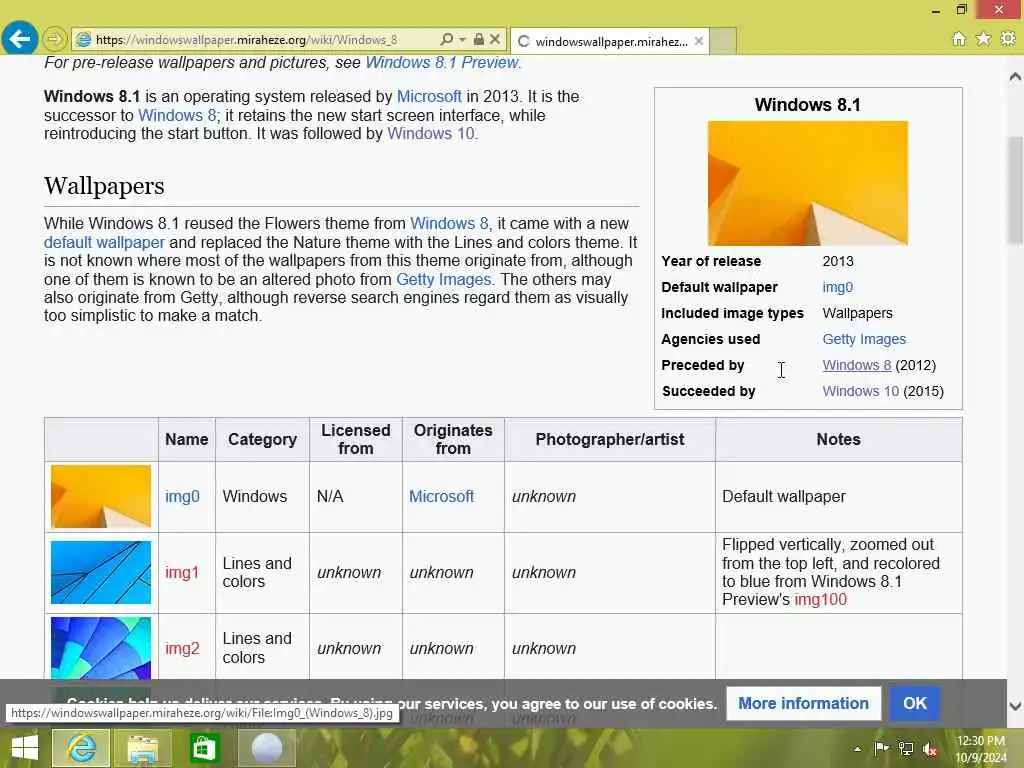Expand the address bar dropdown arrow
1024x768 pixels.
click(x=462, y=40)
